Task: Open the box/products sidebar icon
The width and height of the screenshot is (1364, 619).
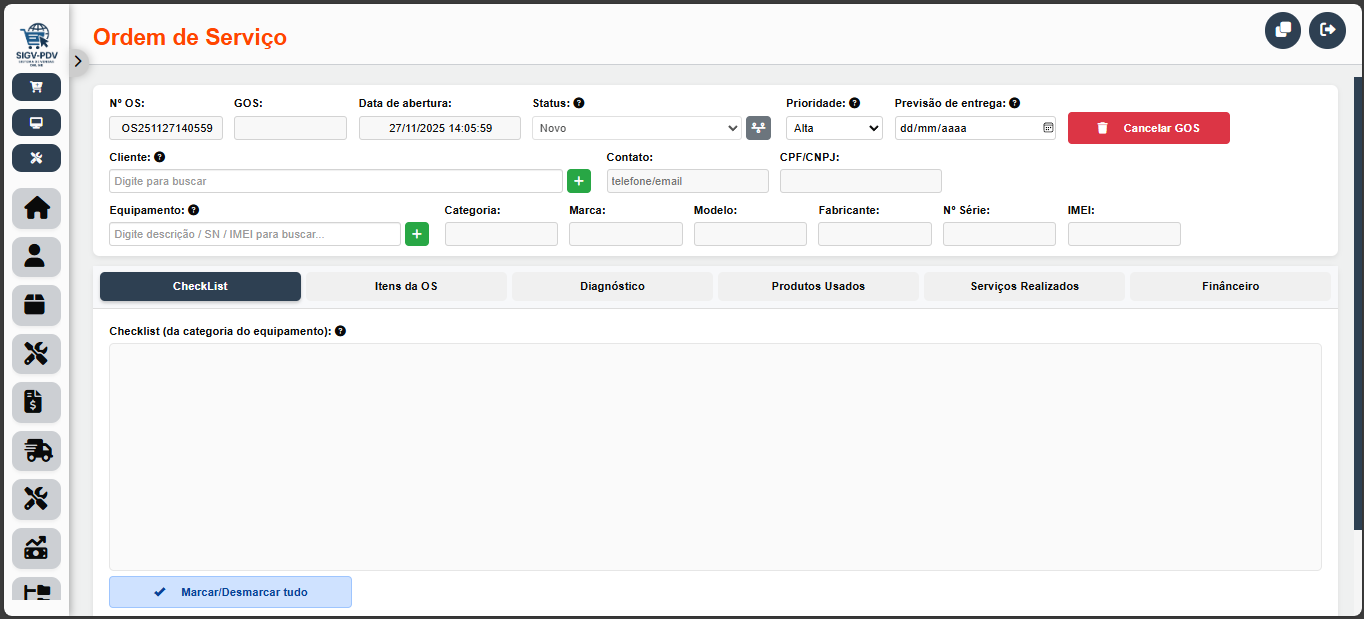Action: click(x=36, y=305)
